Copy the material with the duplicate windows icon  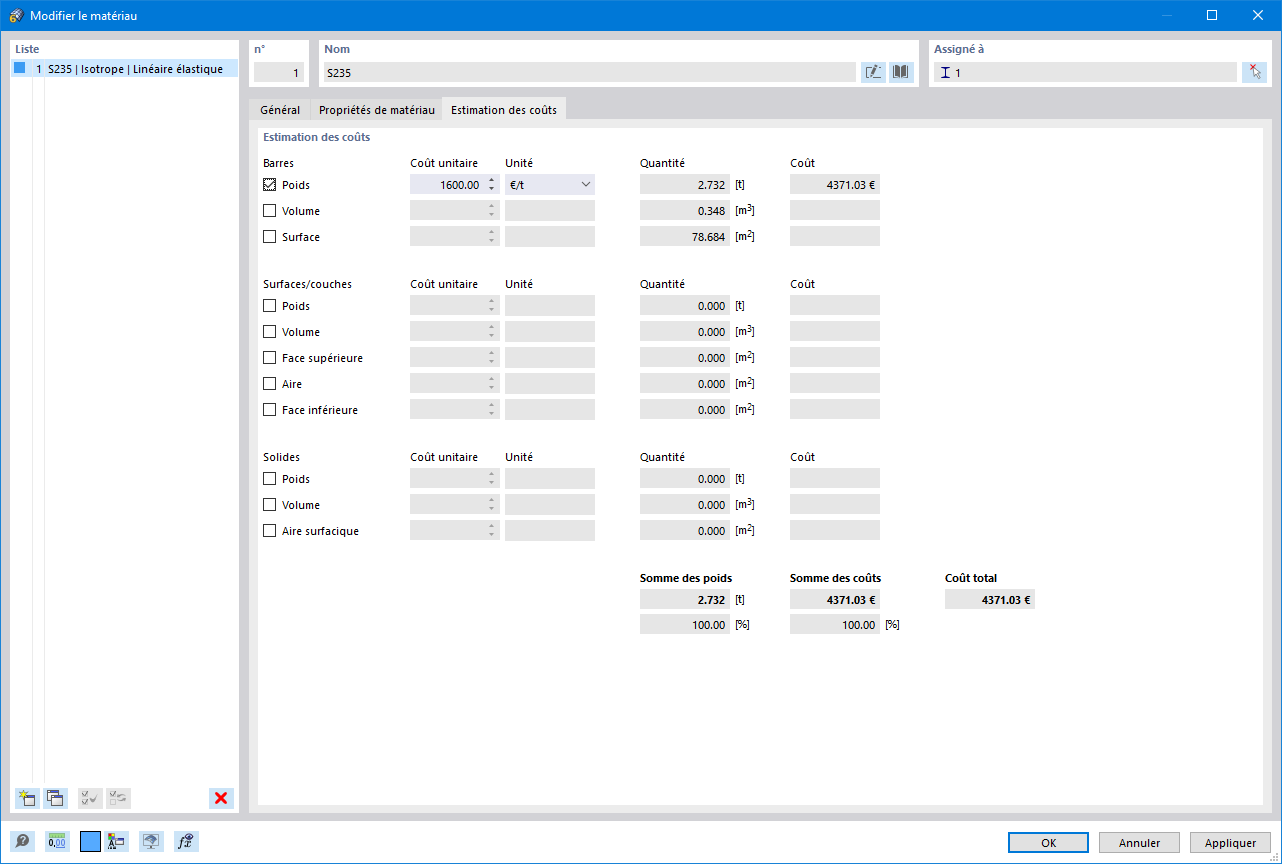(x=55, y=798)
